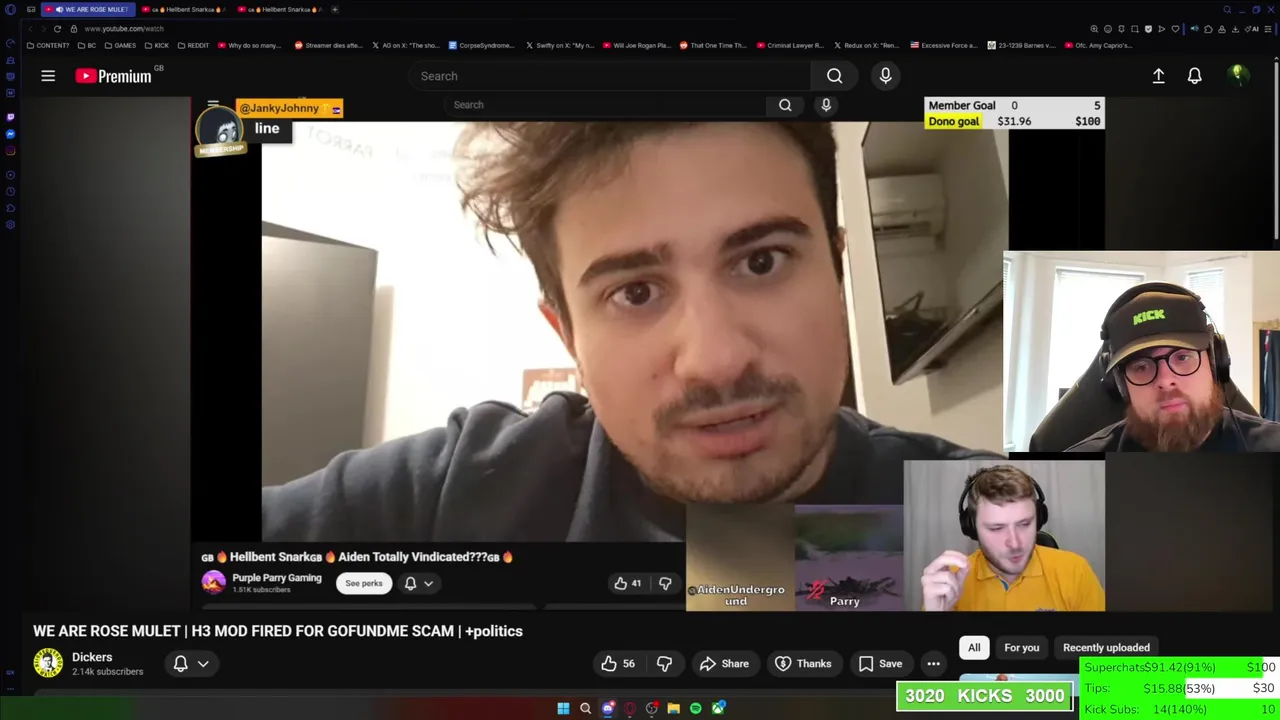
Task: Open the account avatar menu
Action: coord(1237,75)
